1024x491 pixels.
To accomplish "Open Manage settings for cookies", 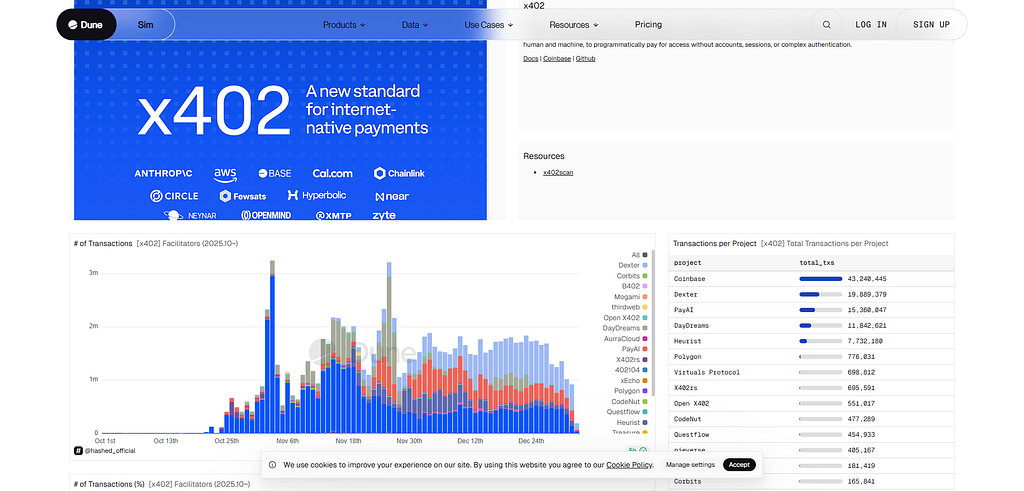I will click(690, 465).
